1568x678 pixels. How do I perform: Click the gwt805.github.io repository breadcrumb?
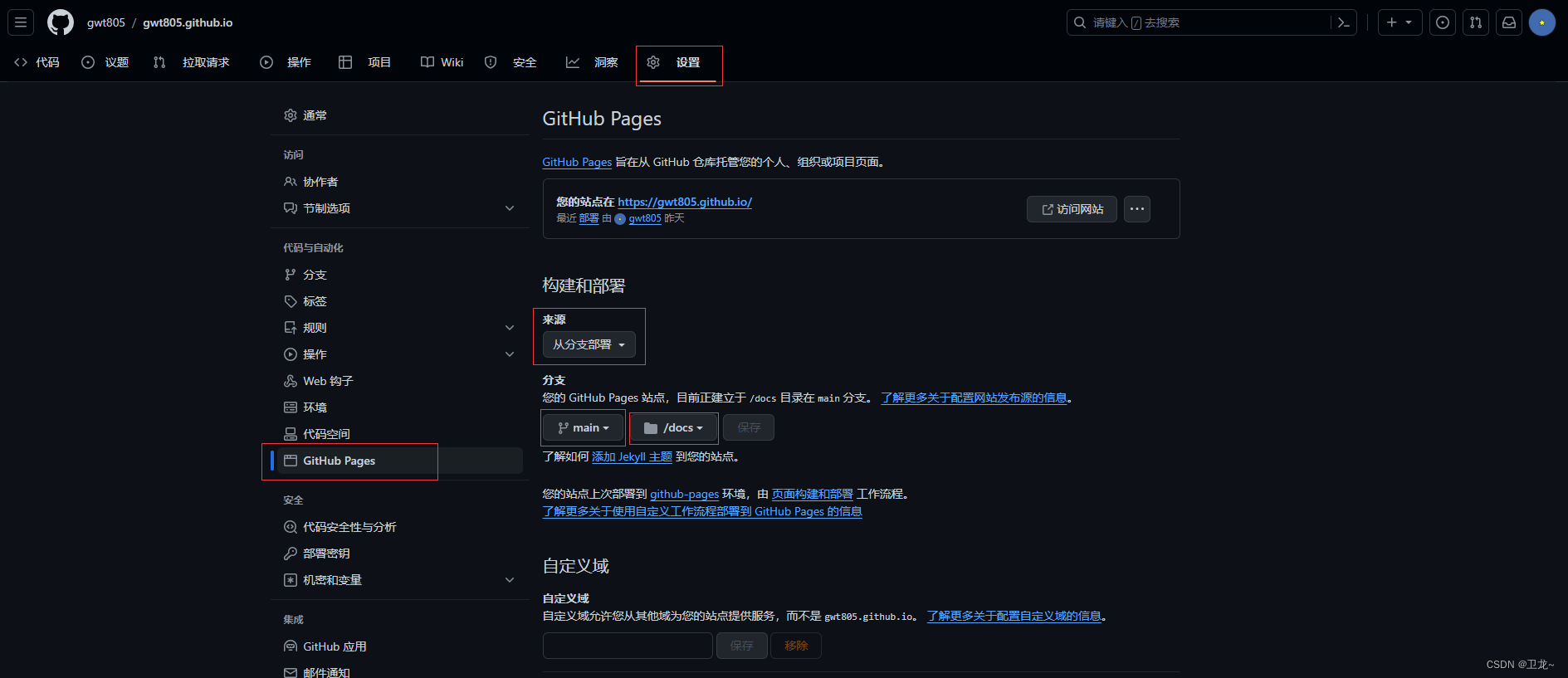pyautogui.click(x=188, y=22)
